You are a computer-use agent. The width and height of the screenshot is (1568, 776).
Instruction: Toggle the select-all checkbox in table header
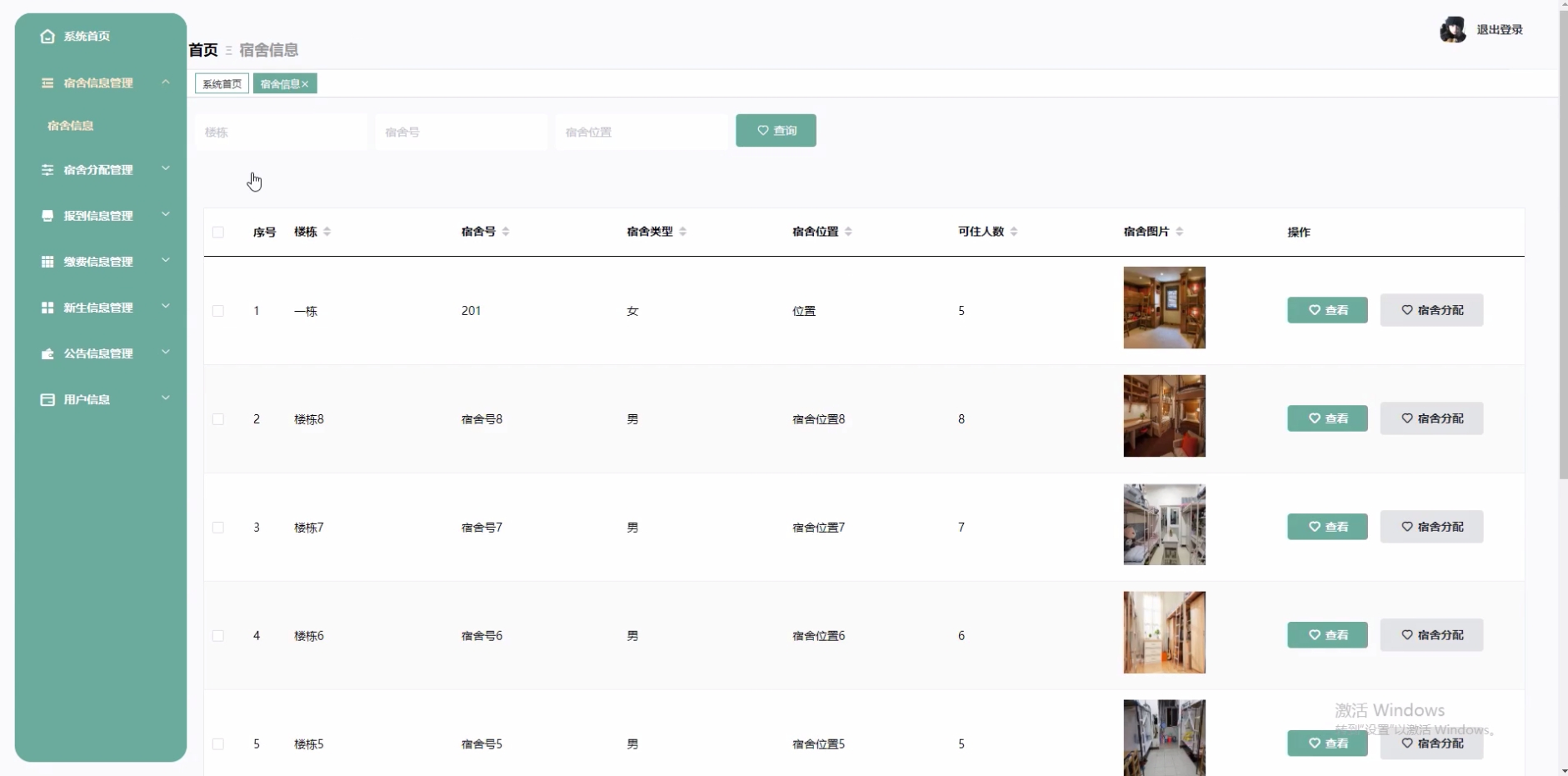point(218,232)
